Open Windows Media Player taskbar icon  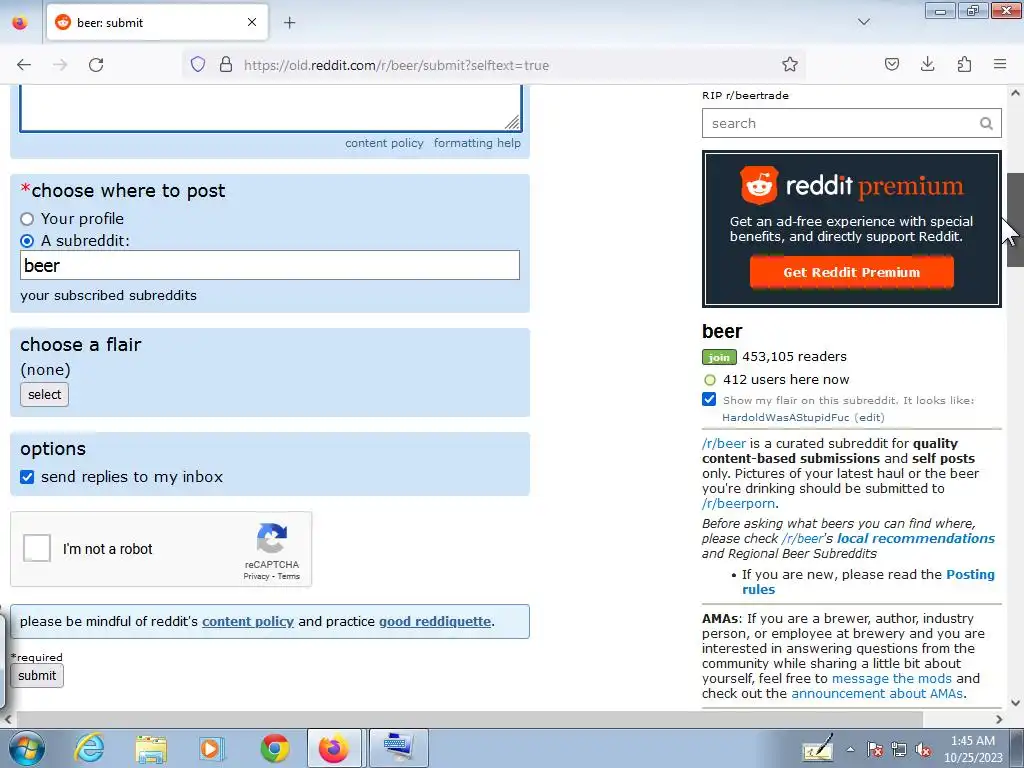[212, 748]
